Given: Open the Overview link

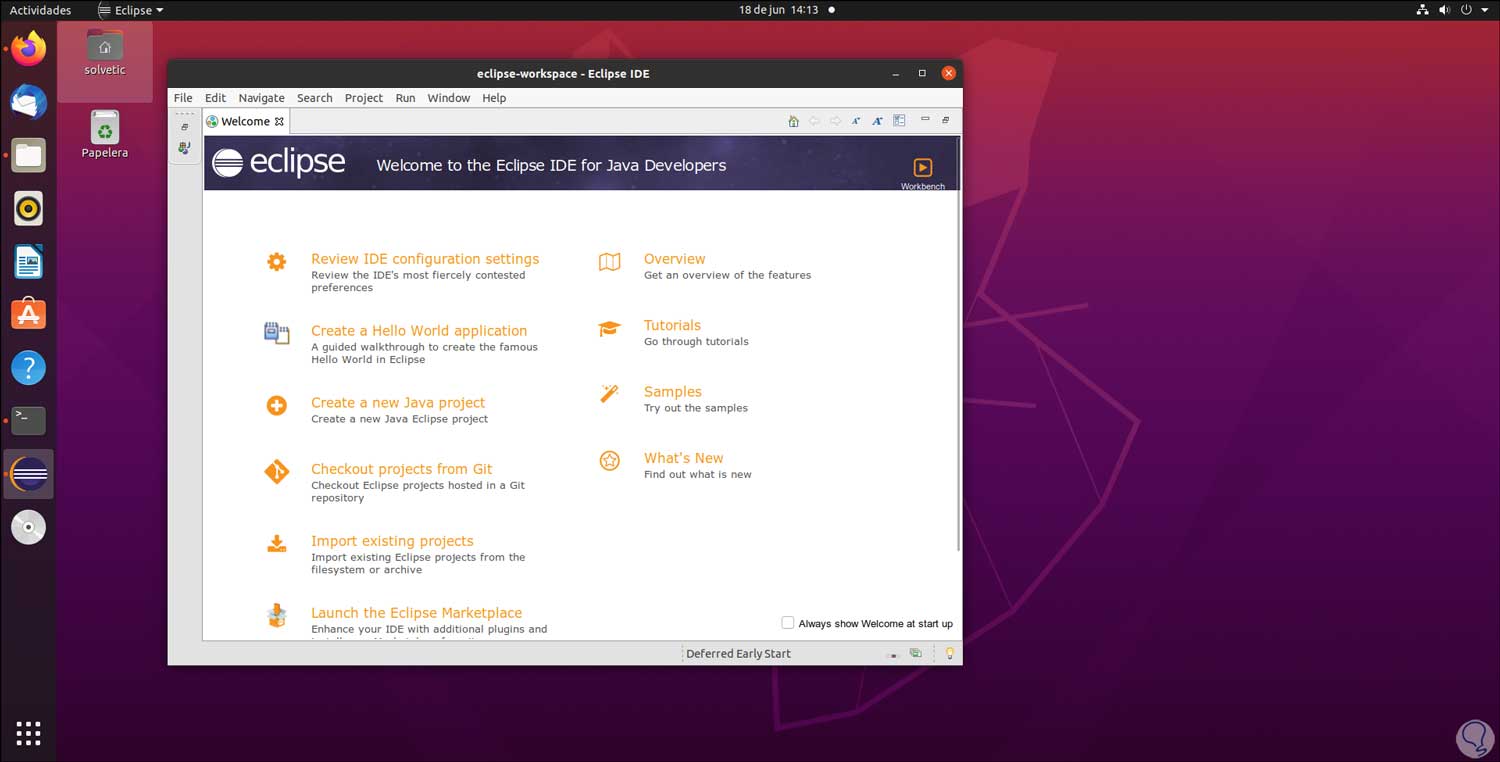Looking at the screenshot, I should click(x=674, y=259).
